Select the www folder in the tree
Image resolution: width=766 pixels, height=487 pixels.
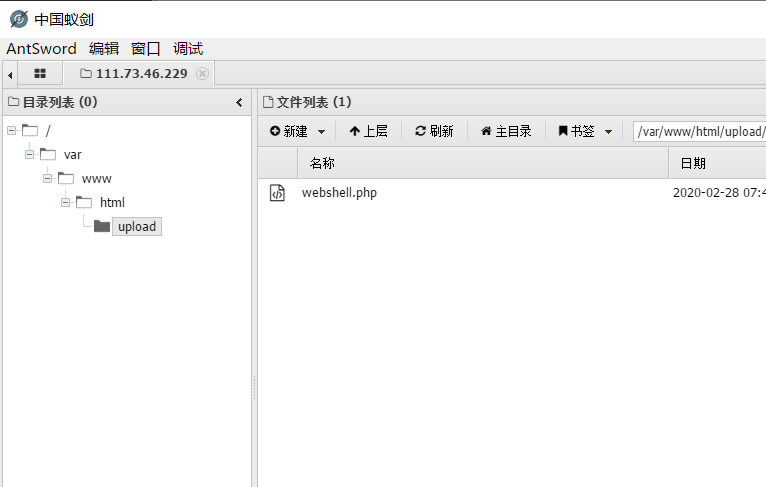click(97, 179)
